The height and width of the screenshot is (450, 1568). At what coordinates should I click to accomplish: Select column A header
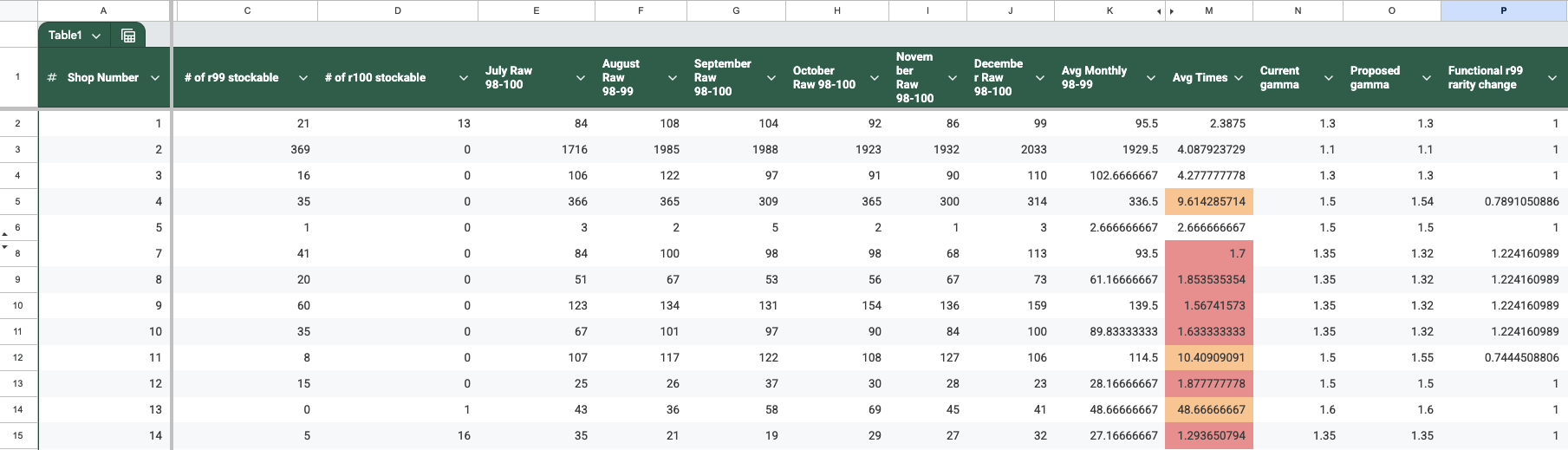pos(104,10)
